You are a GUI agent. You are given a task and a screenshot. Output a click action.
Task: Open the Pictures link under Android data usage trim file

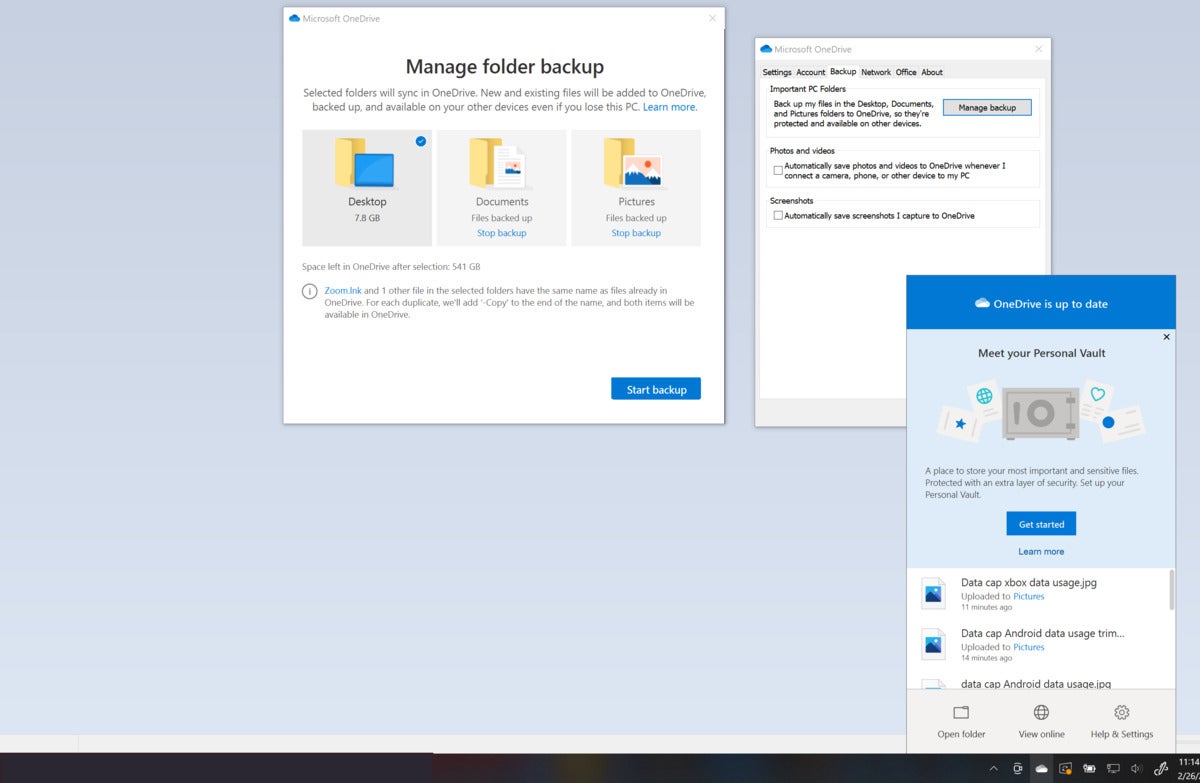1029,647
